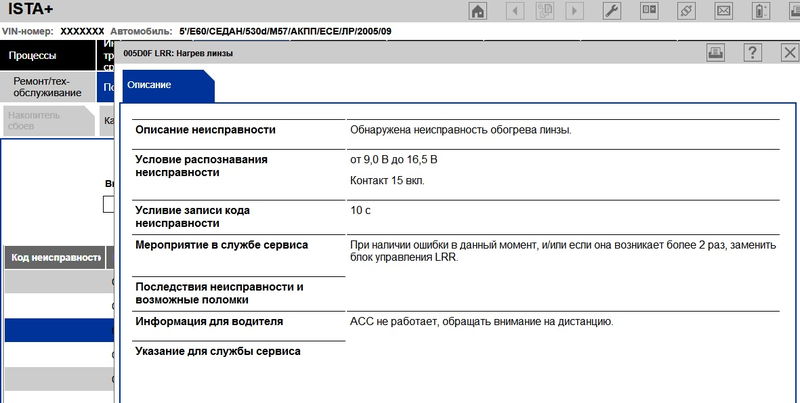This screenshot has height=403, width=800.
Task: Close the 005D0F LRR fault dialog
Action: pyautogui.click(x=786, y=53)
